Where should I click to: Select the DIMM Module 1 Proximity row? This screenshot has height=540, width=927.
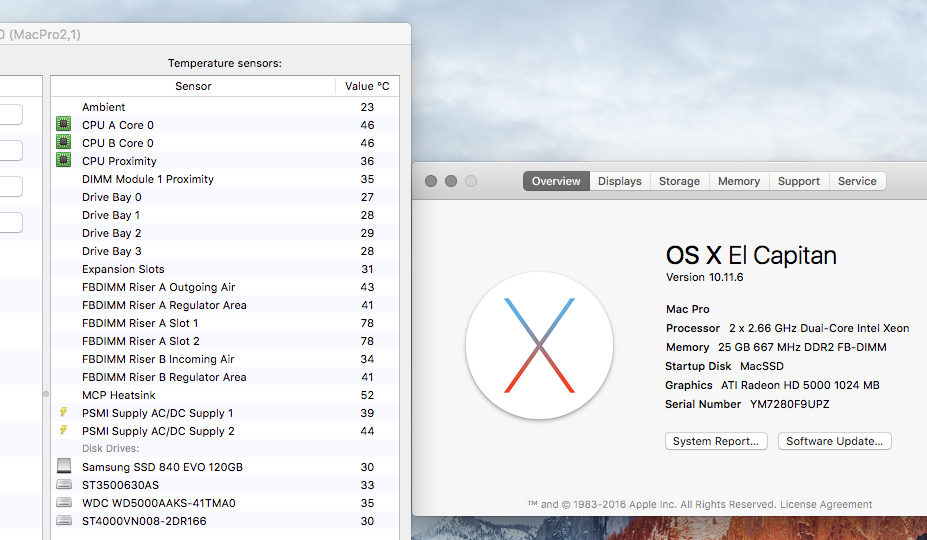click(225, 179)
